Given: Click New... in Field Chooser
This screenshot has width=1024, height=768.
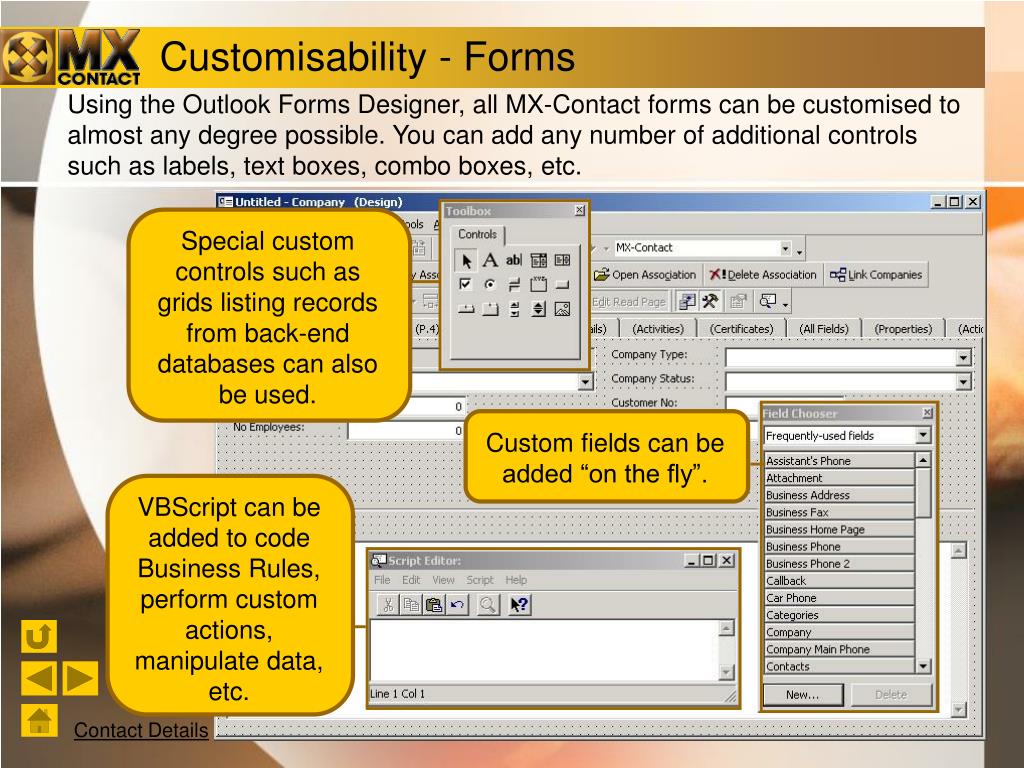Looking at the screenshot, I should (x=803, y=695).
